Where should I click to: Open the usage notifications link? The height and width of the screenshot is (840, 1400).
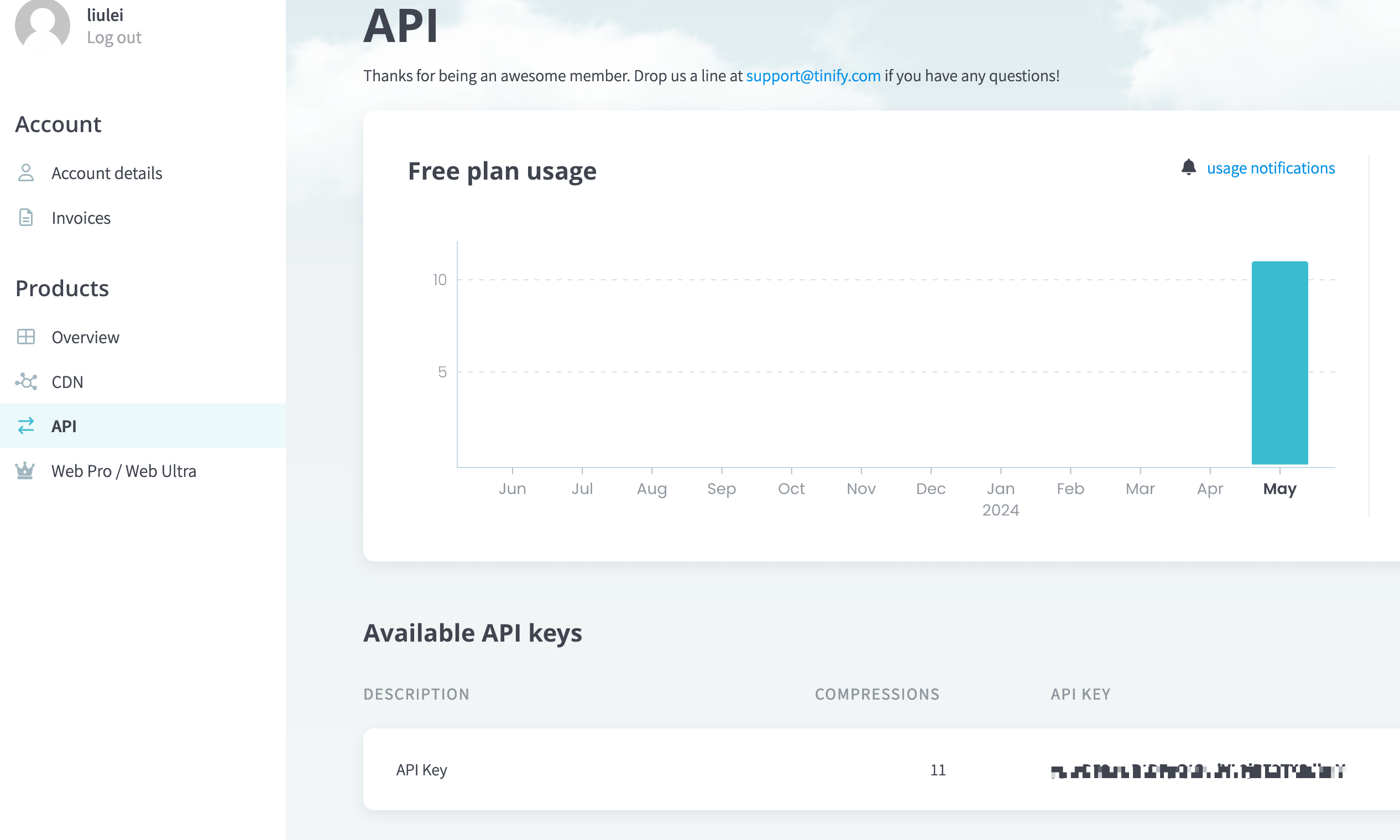[x=1270, y=168]
